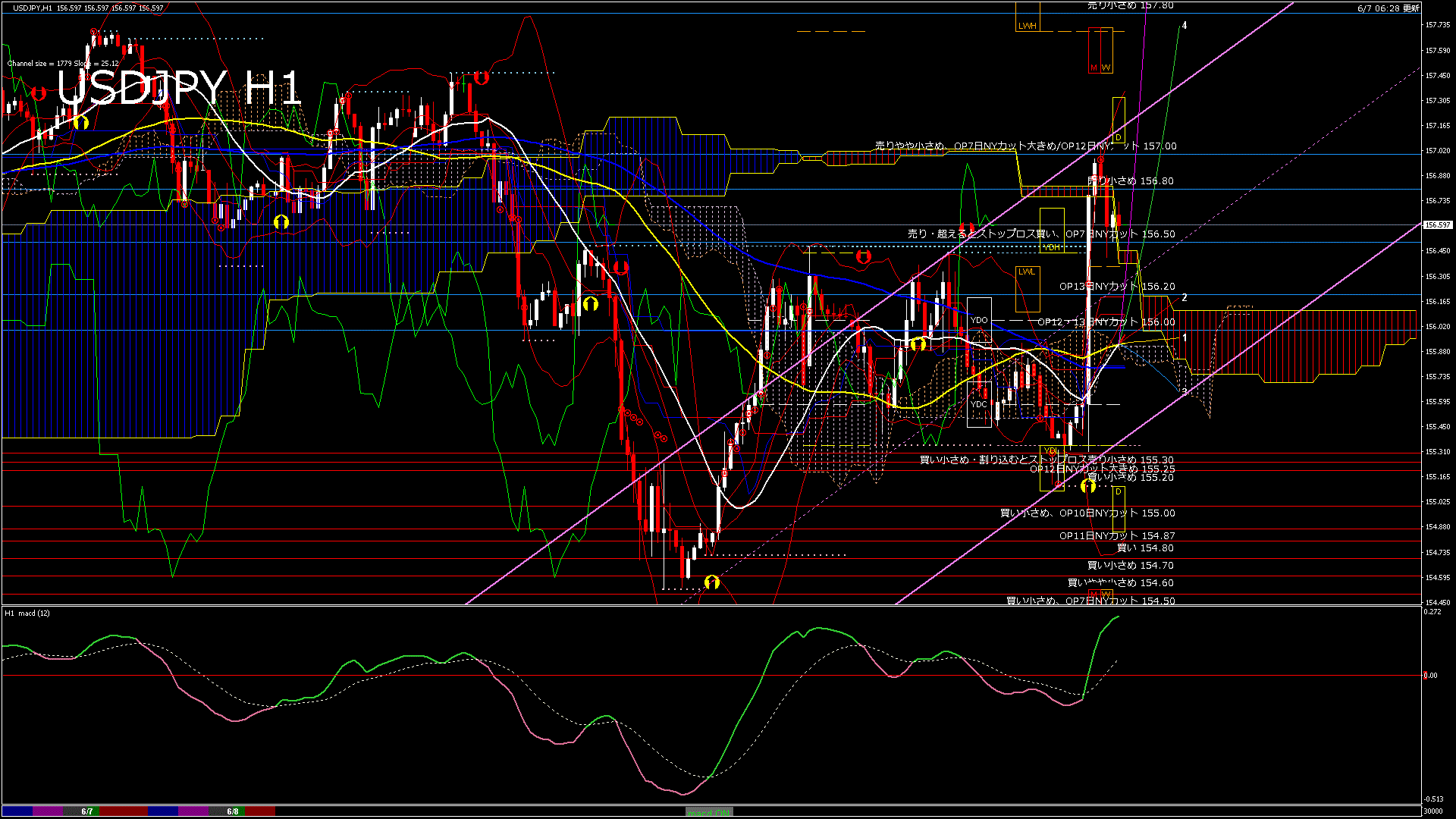Click the YDO yesterday-open box label
The height and width of the screenshot is (819, 1456).
pos(979,320)
